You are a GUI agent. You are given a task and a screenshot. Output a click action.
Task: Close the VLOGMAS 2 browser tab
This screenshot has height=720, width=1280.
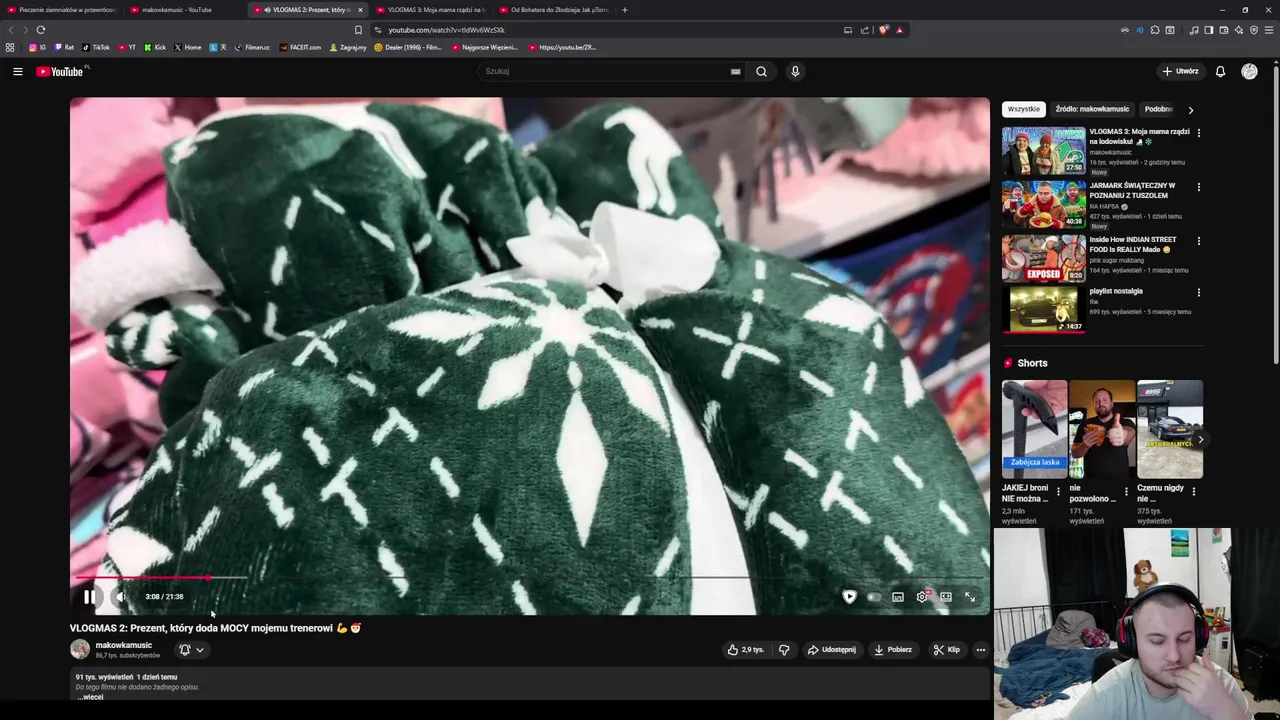[x=361, y=10]
